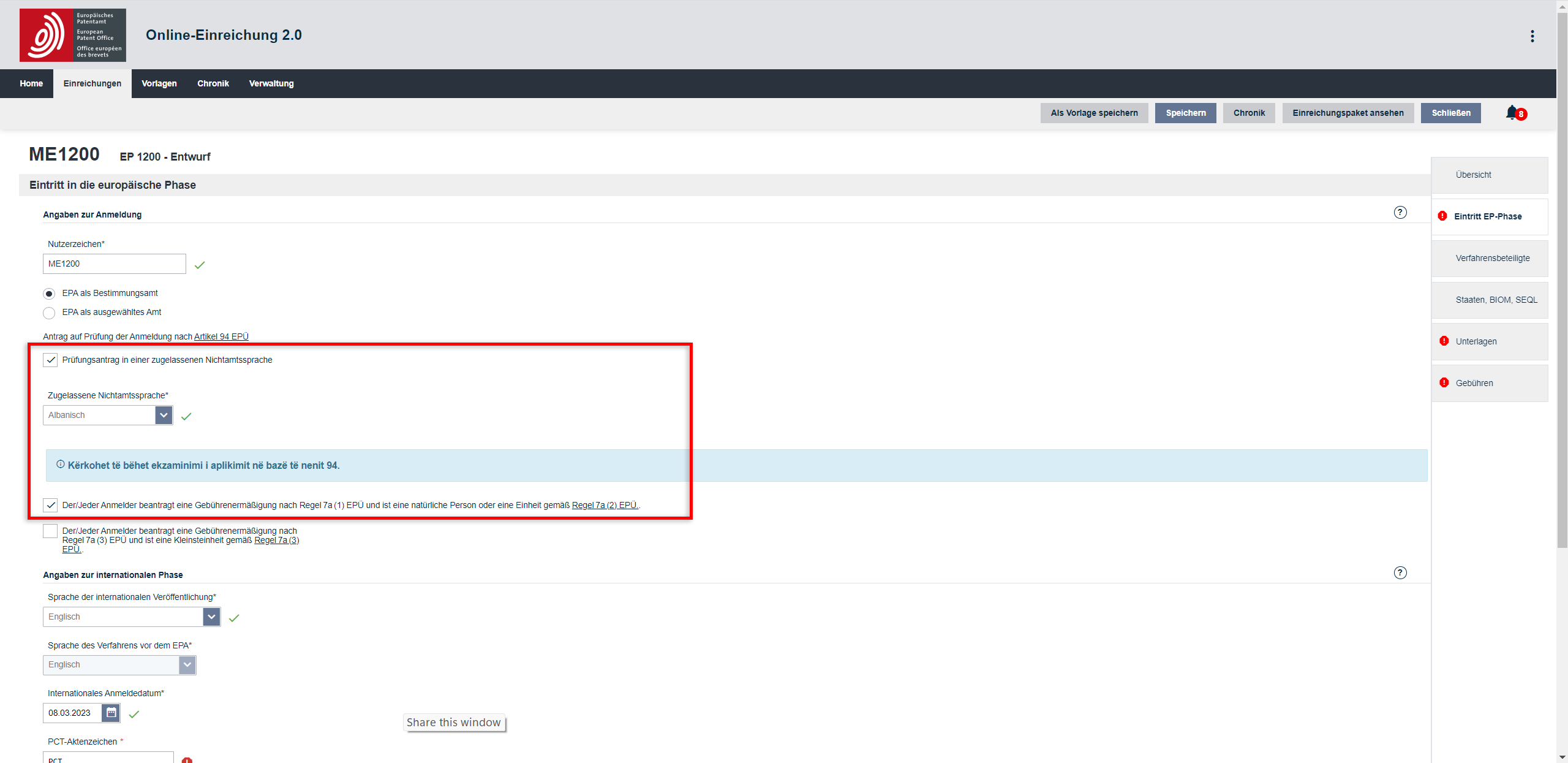Image resolution: width=1568 pixels, height=763 pixels.
Task: Click help icon for internationalen Phase section
Action: (x=1400, y=573)
